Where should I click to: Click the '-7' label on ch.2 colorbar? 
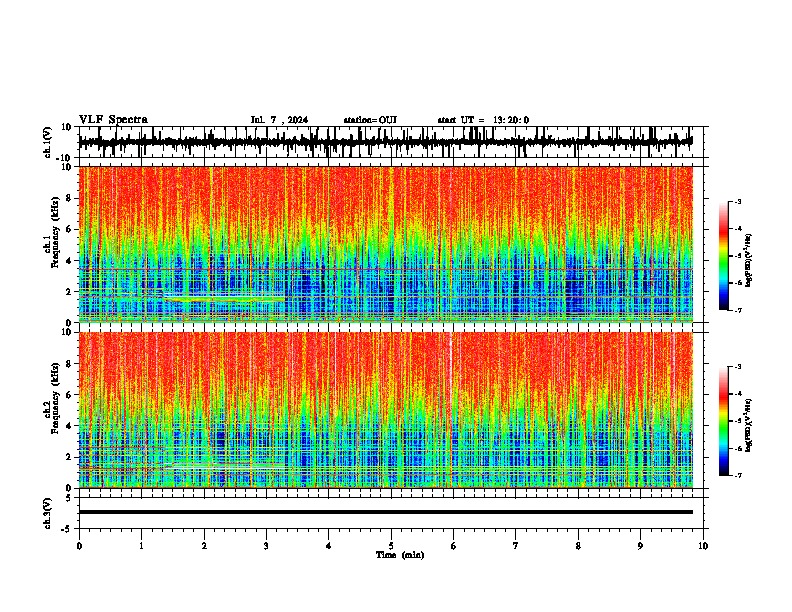pos(737,476)
